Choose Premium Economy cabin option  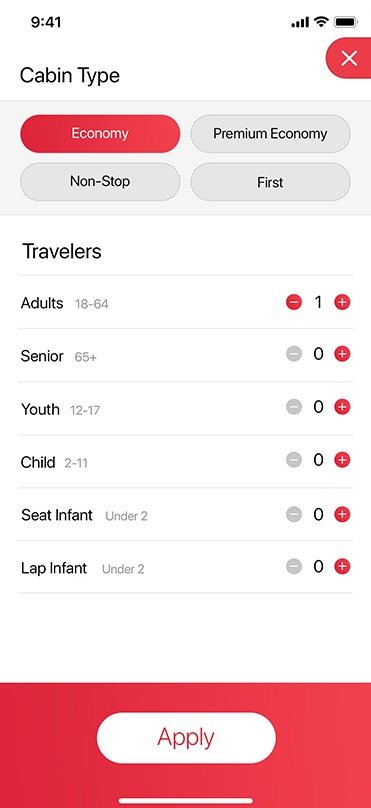[271, 133]
